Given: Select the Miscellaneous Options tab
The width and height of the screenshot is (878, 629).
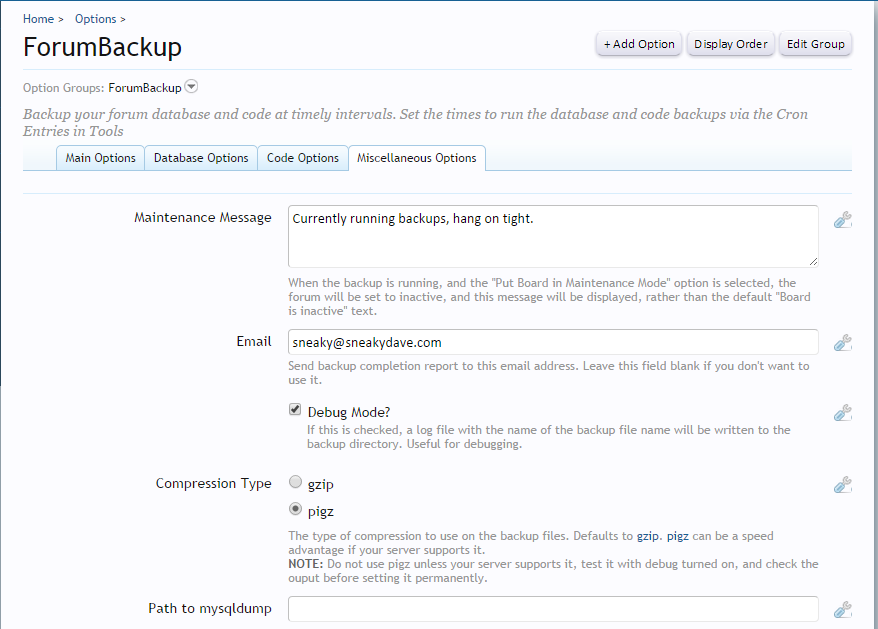Looking at the screenshot, I should (x=417, y=157).
